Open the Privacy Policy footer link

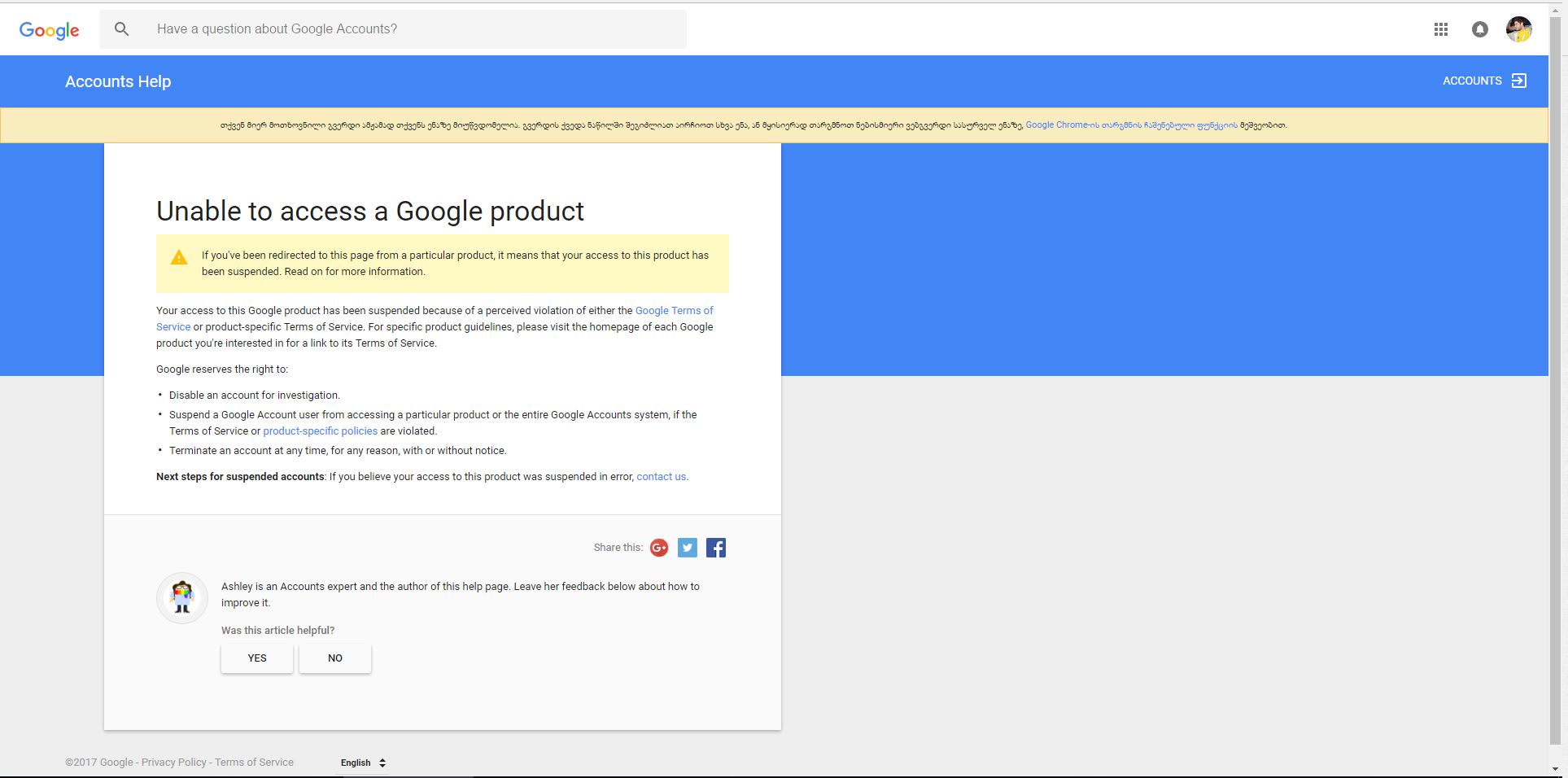click(x=173, y=763)
